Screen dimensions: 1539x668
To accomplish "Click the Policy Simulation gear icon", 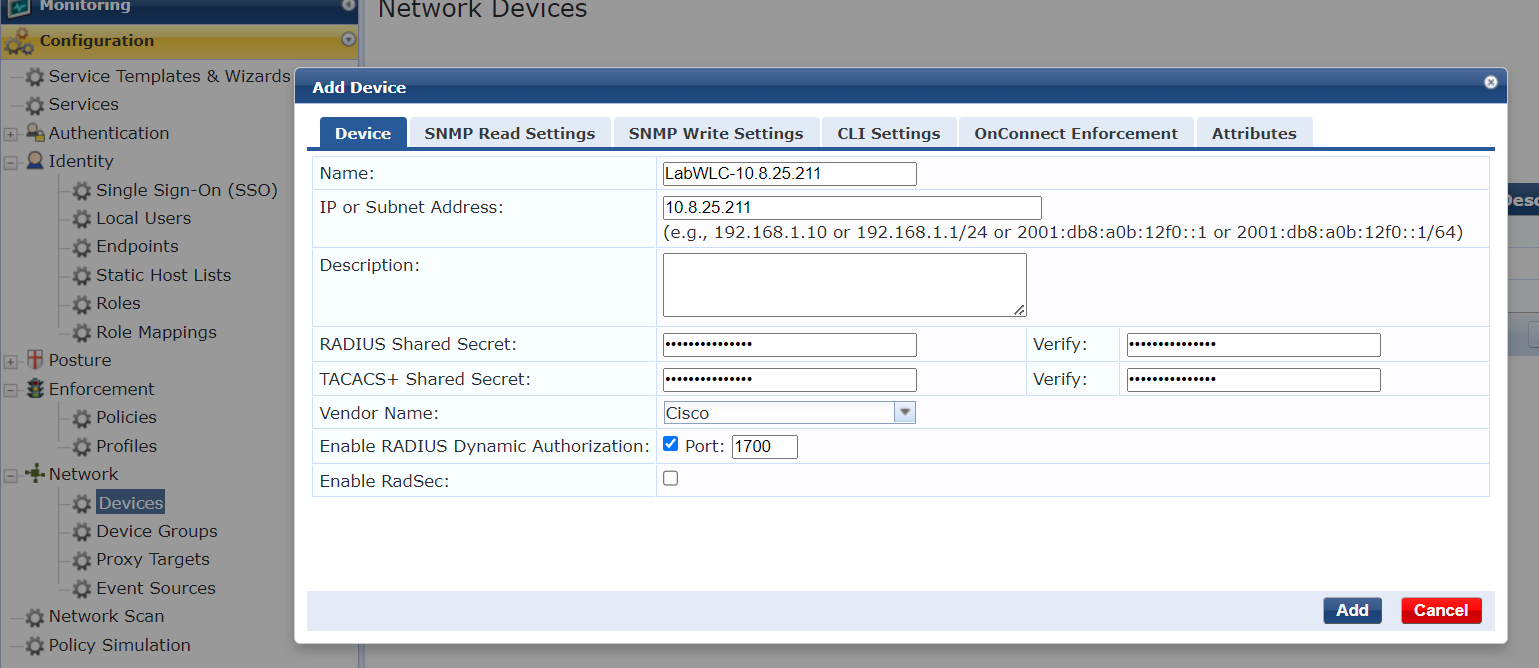I will 35,646.
